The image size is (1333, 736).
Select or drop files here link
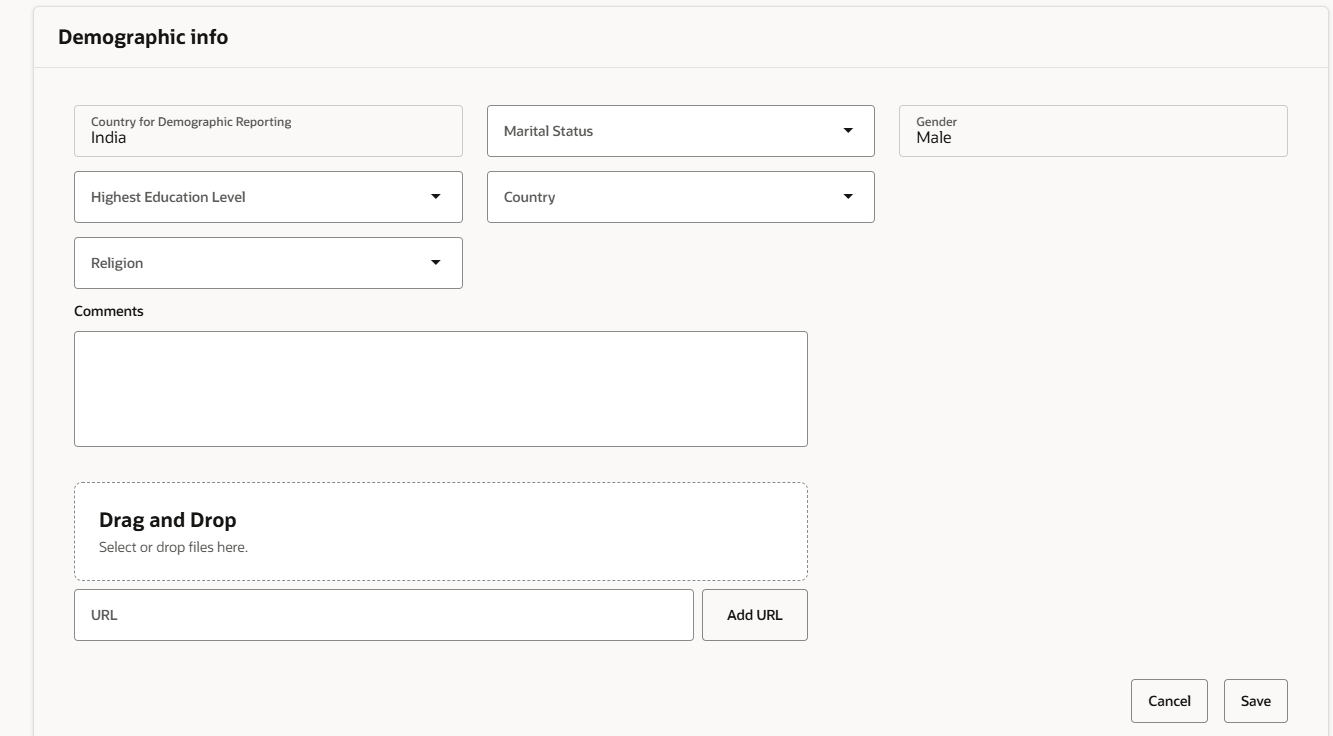pyautogui.click(x=176, y=547)
